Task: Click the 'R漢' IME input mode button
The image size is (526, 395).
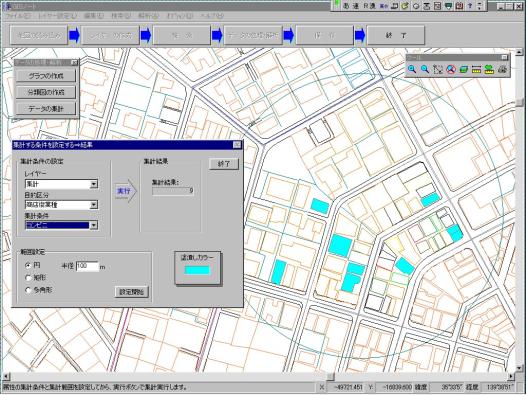Action: tap(369, 6)
